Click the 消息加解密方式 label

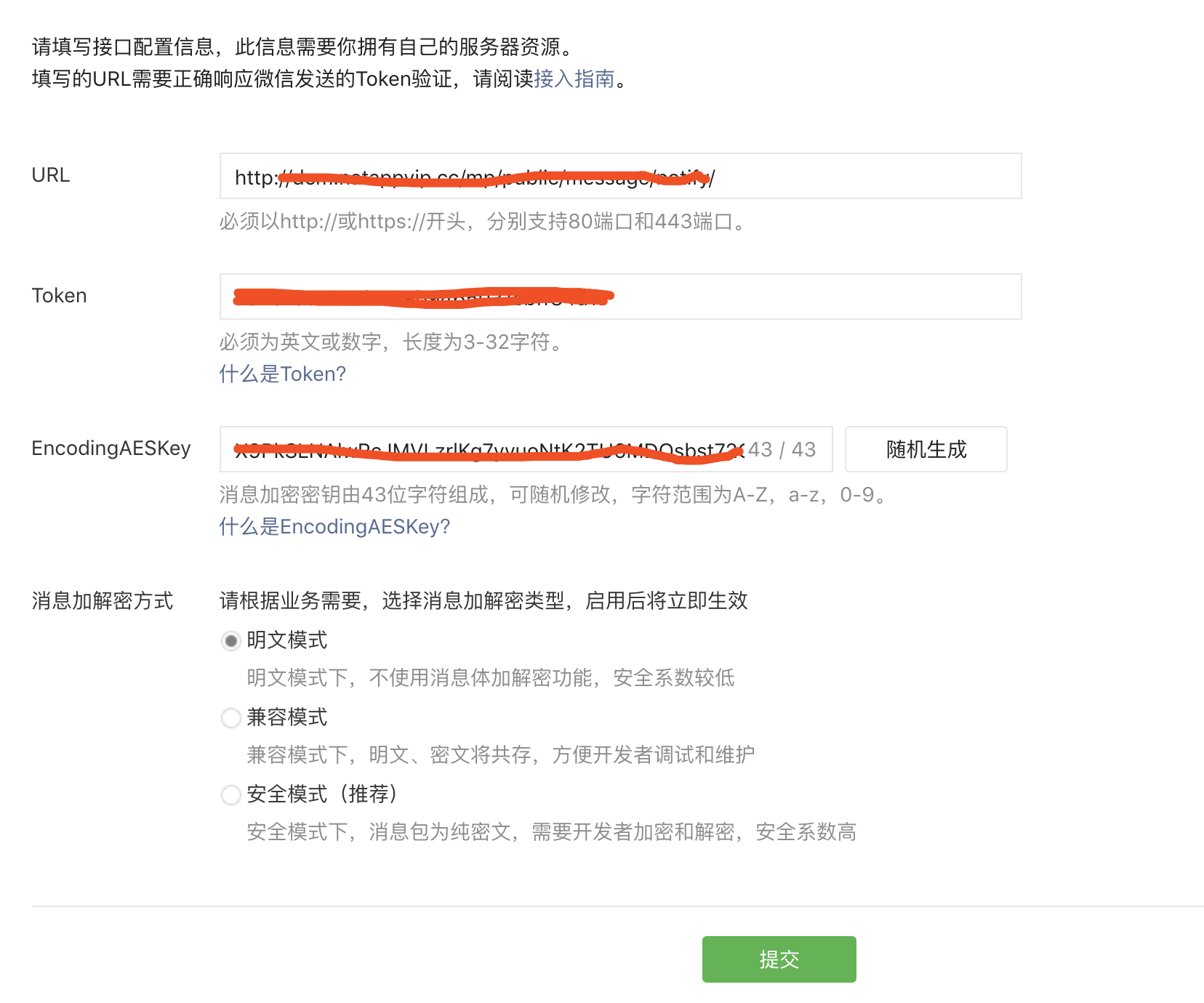(x=103, y=600)
